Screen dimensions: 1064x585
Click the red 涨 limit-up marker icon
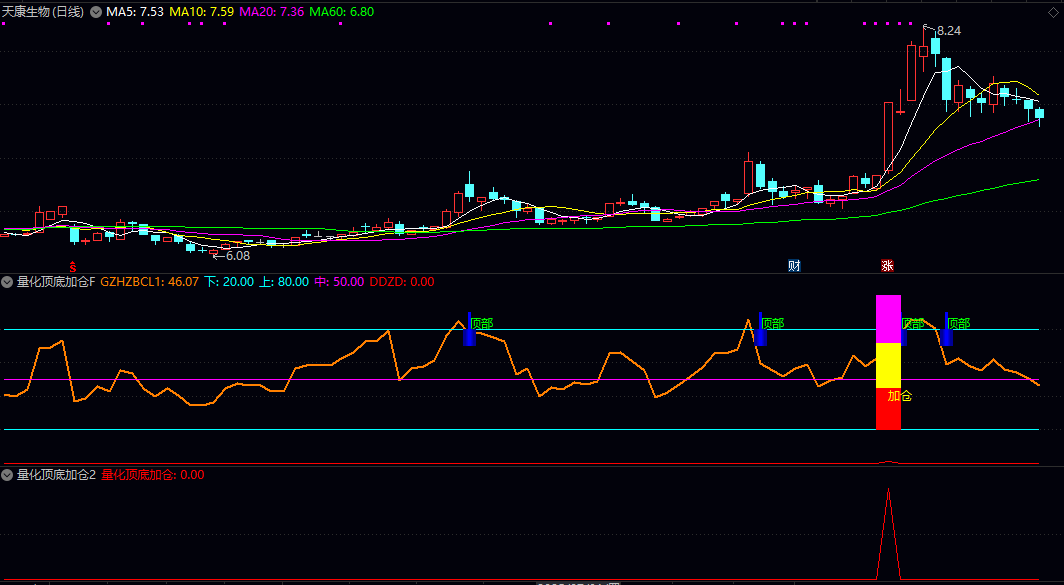(x=887, y=266)
